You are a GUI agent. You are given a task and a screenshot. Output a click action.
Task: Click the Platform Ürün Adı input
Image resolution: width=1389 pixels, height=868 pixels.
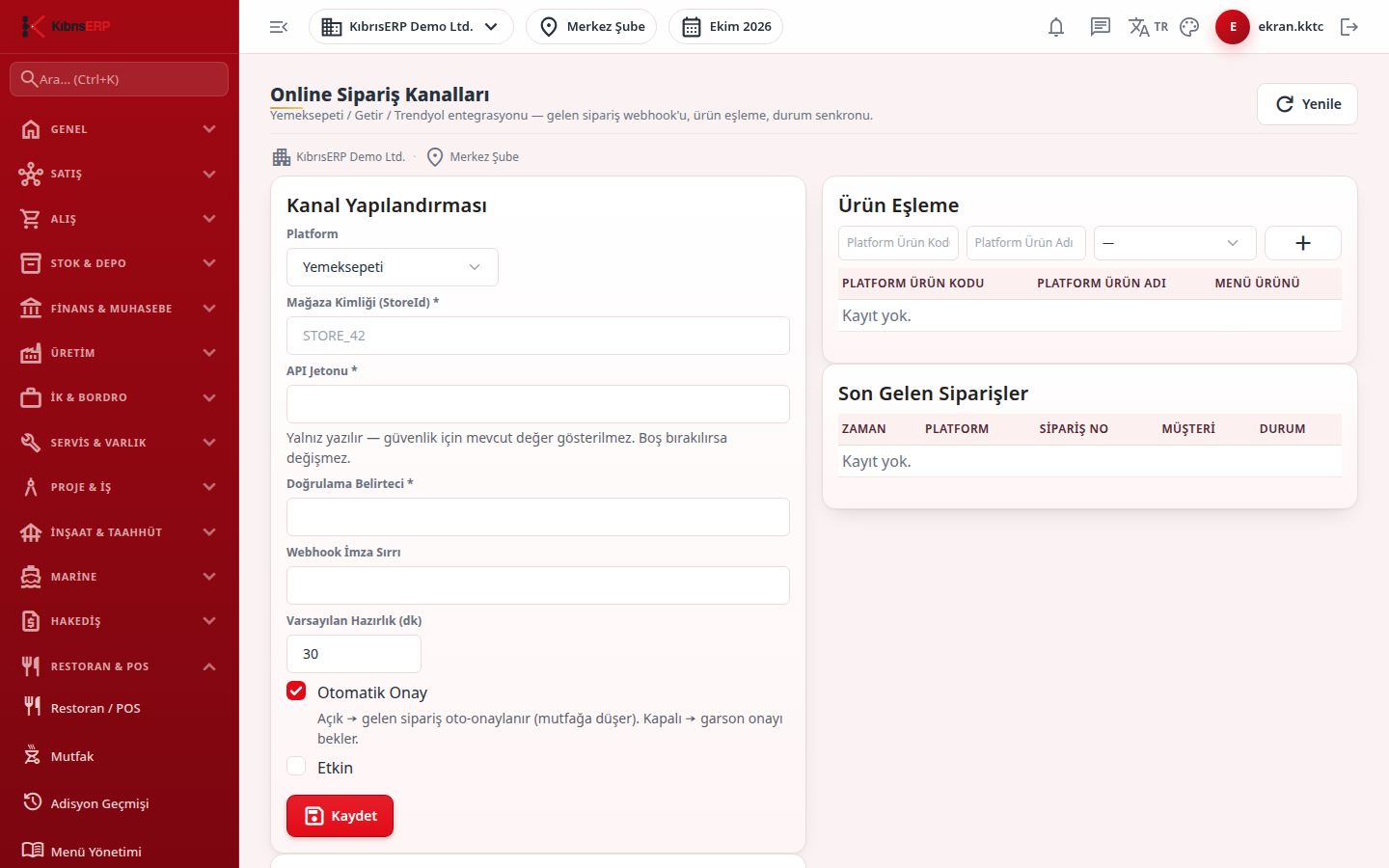1026,243
